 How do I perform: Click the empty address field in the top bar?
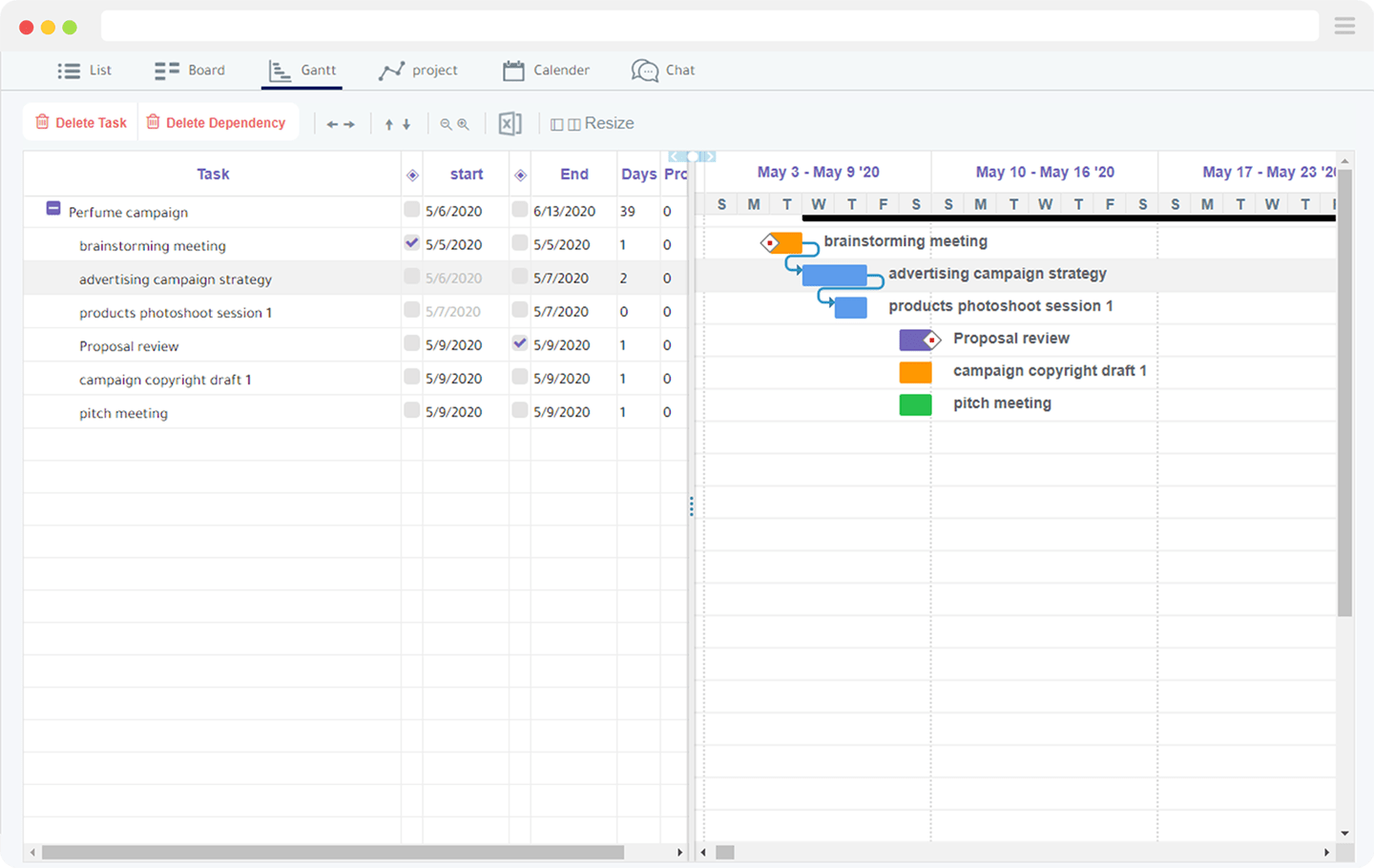coord(710,26)
